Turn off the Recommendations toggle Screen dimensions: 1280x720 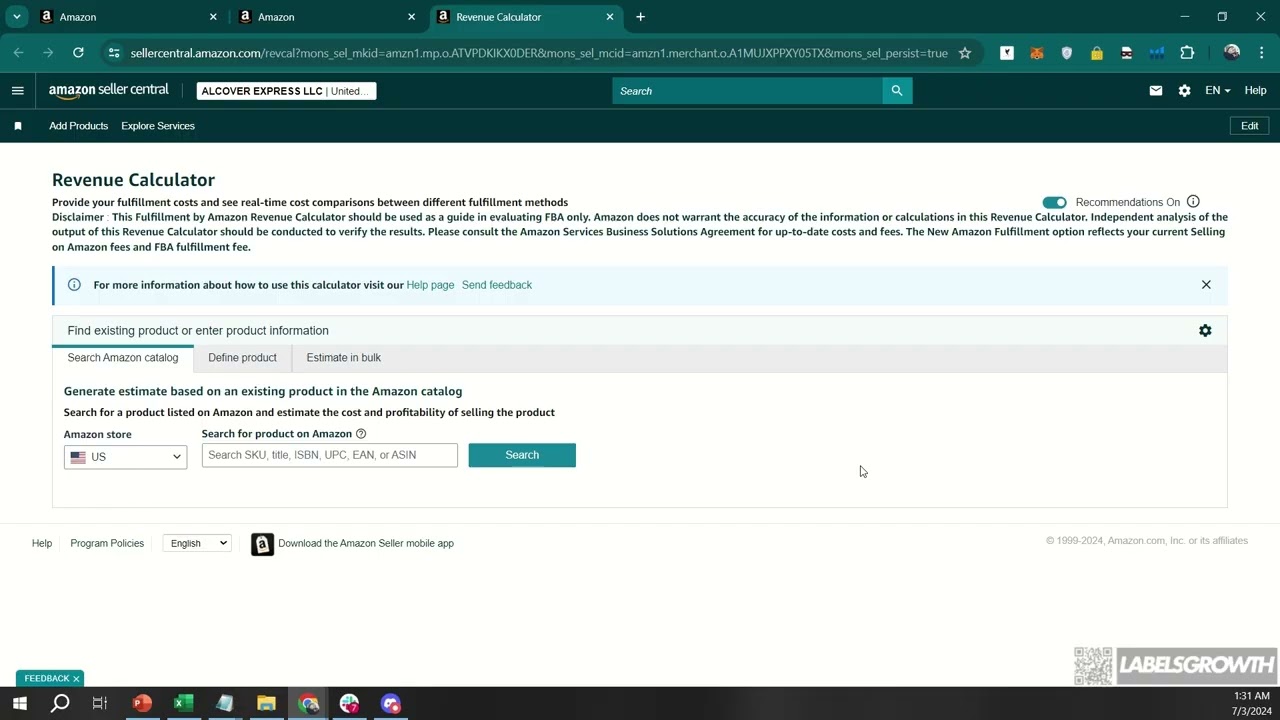[x=1054, y=202]
